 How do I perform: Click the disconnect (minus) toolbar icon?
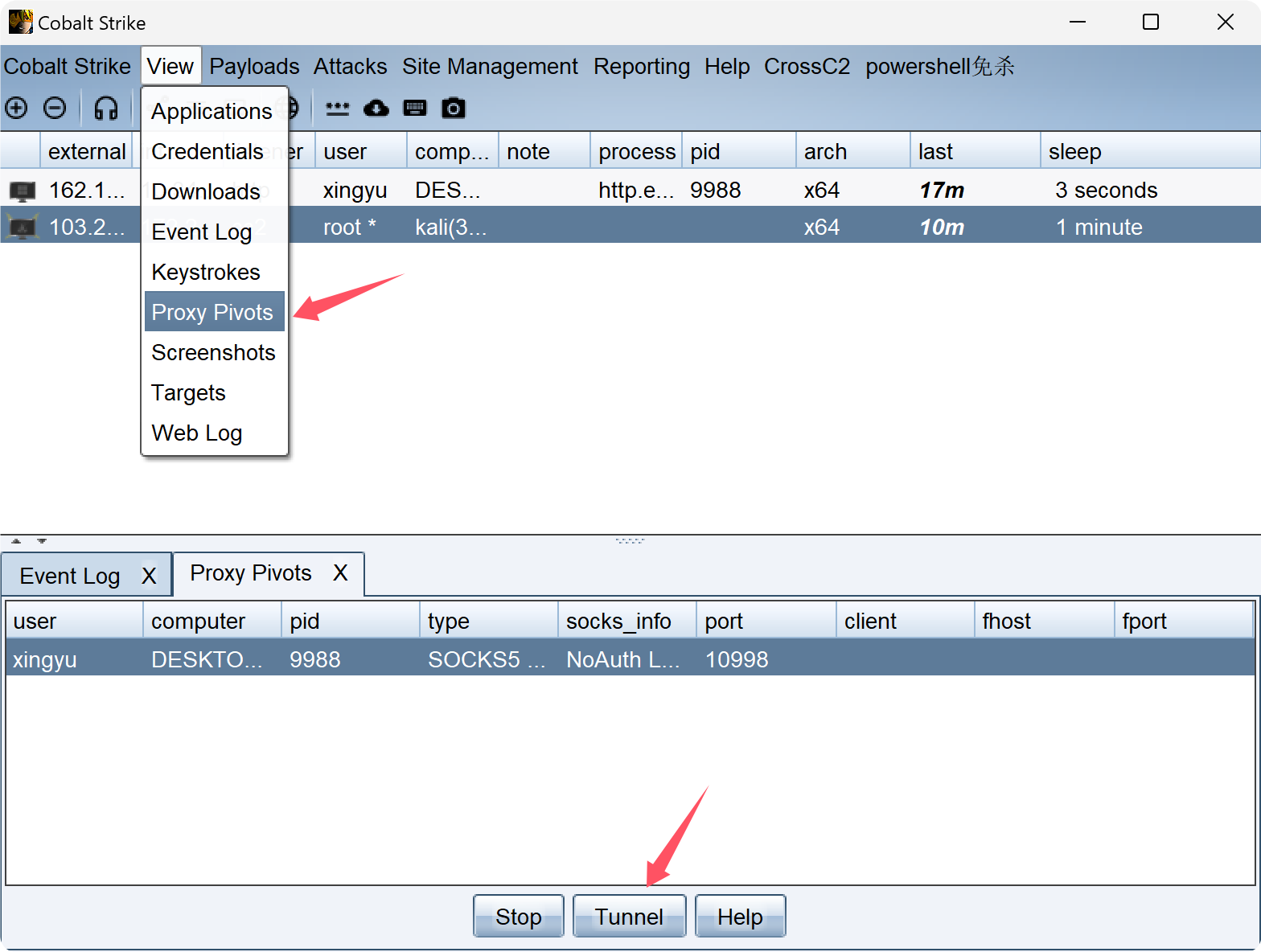tap(55, 108)
